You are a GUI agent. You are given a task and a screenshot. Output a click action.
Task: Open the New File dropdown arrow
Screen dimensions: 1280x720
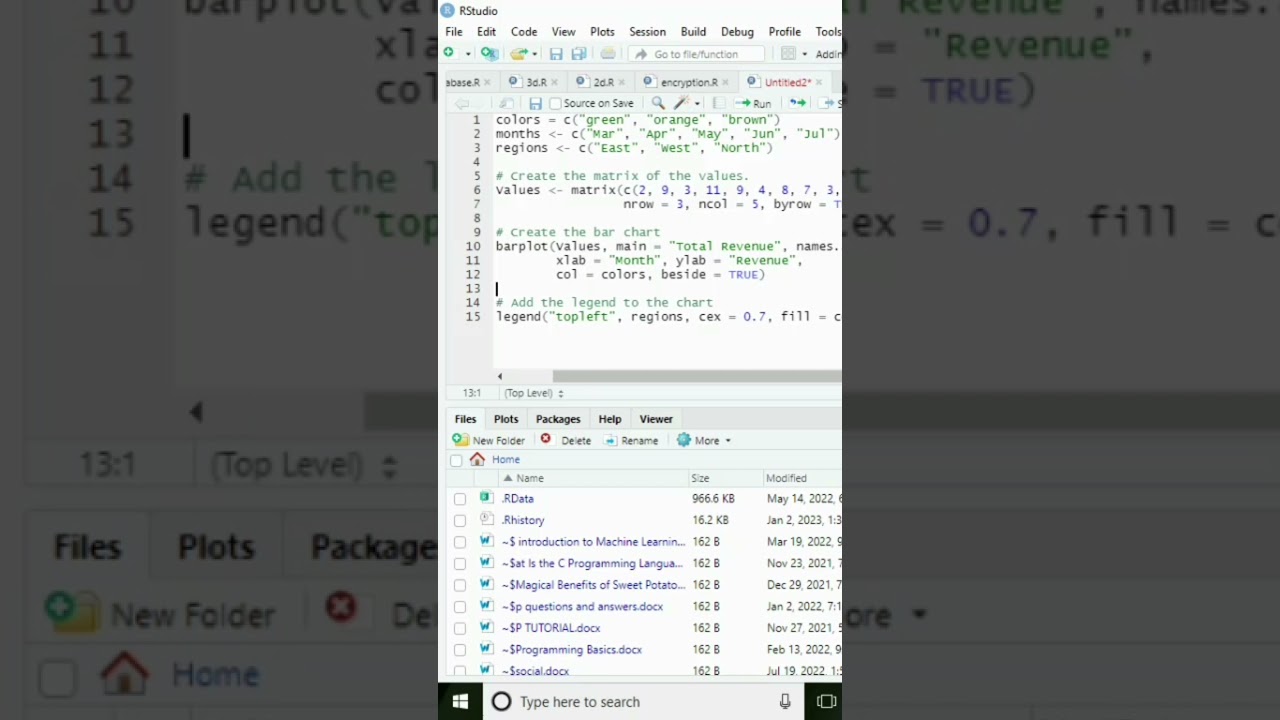[467, 54]
